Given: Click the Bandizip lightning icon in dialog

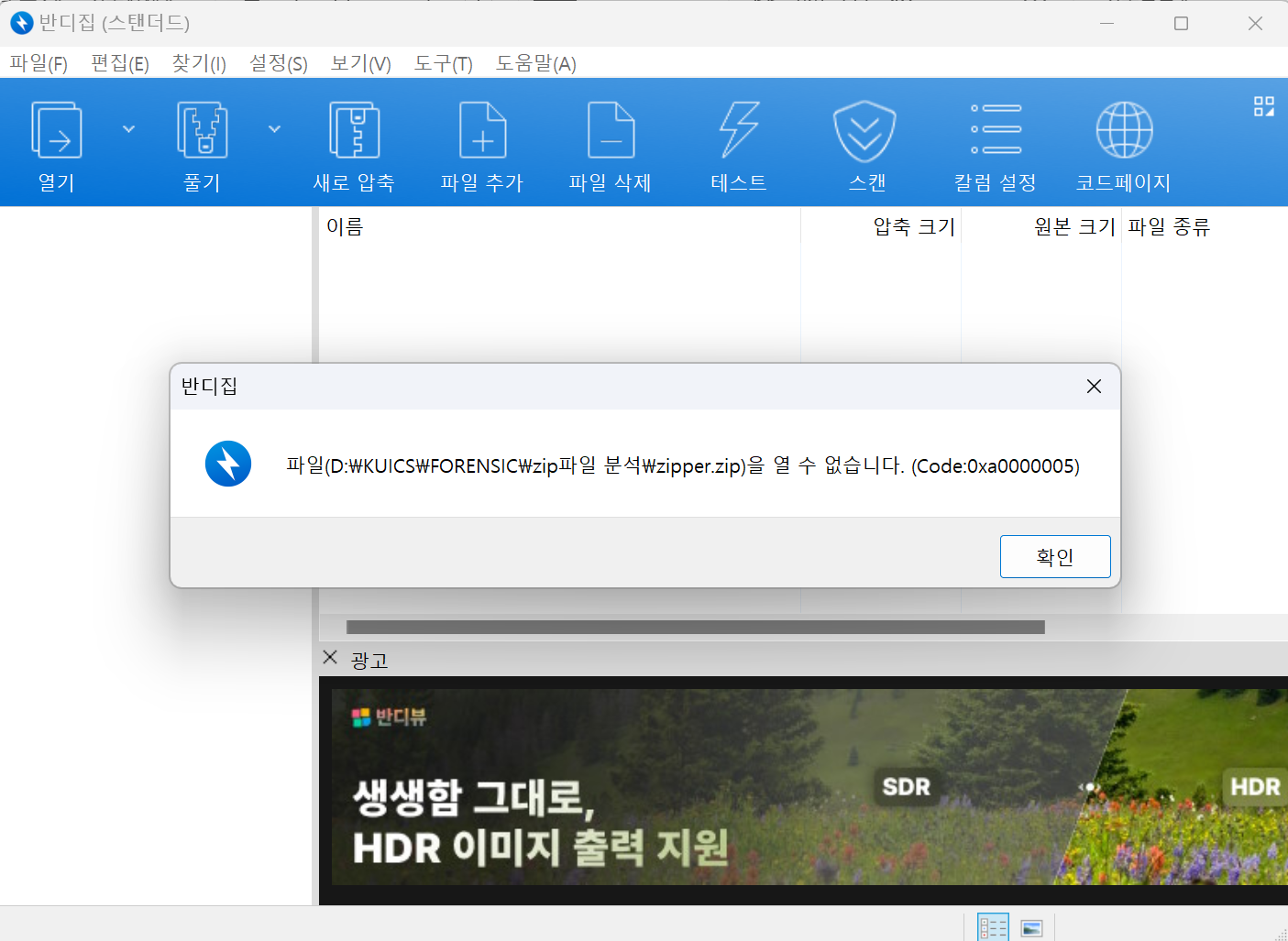Looking at the screenshot, I should point(228,464).
